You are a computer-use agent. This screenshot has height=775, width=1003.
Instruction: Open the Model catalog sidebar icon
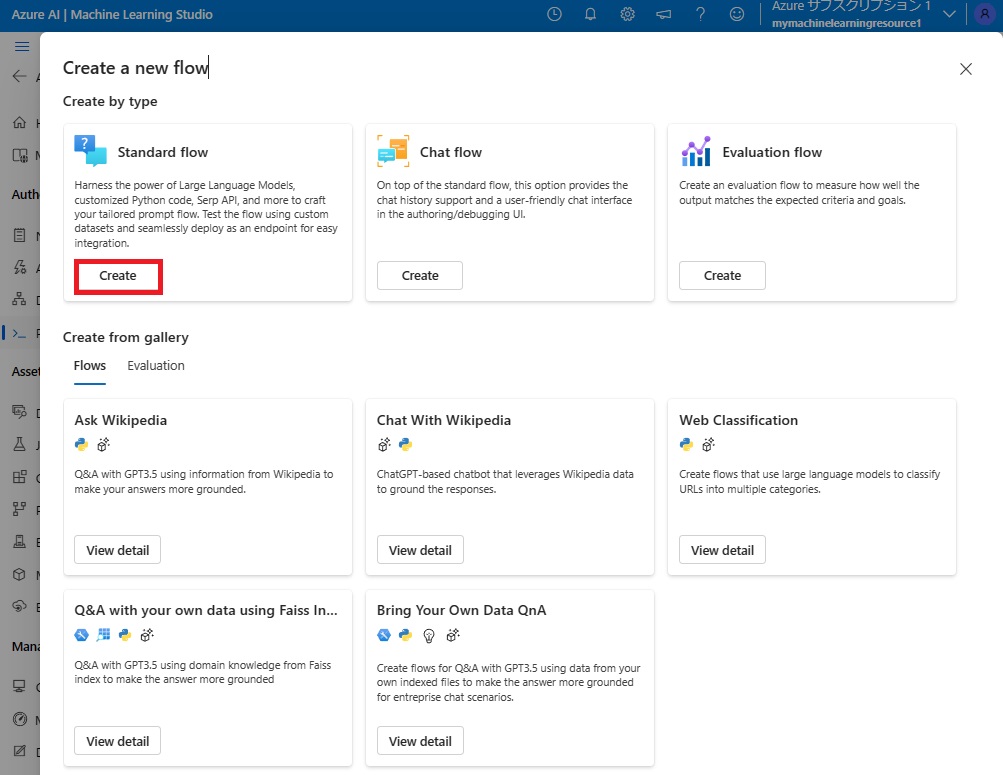click(20, 155)
